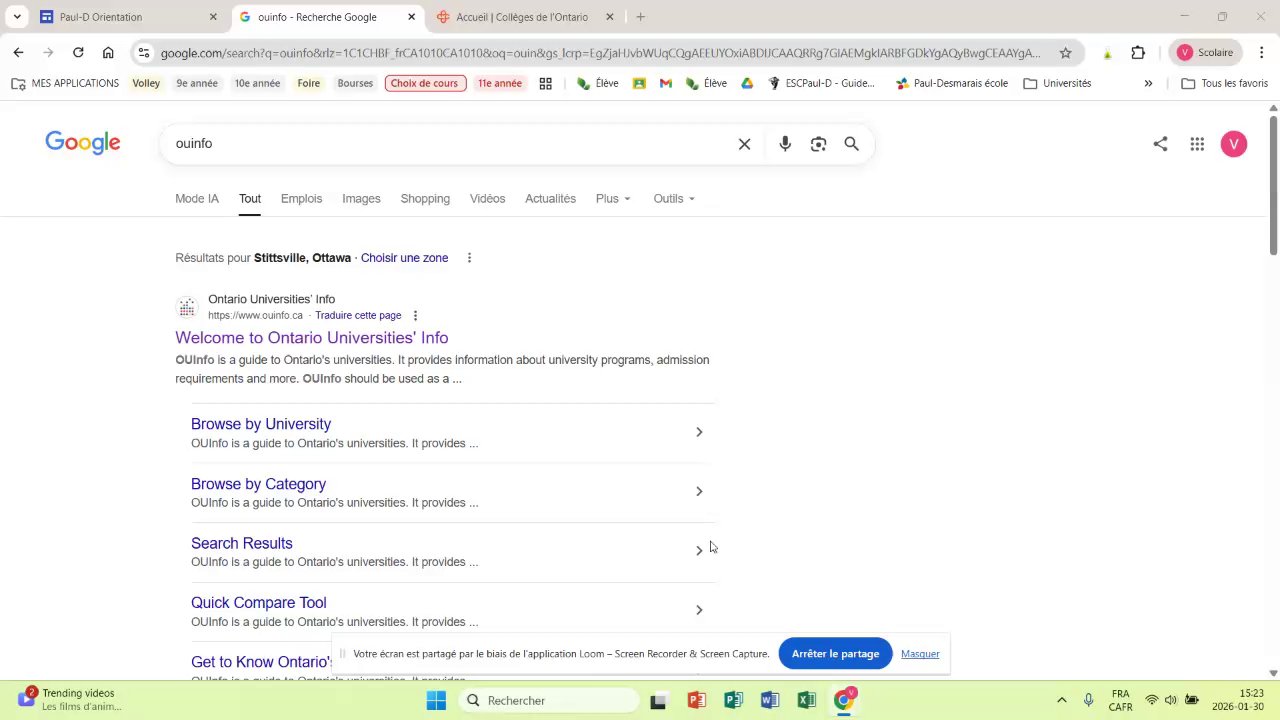This screenshot has height=720, width=1280.
Task: Expand the Browse by Category result chevron
Action: point(699,491)
